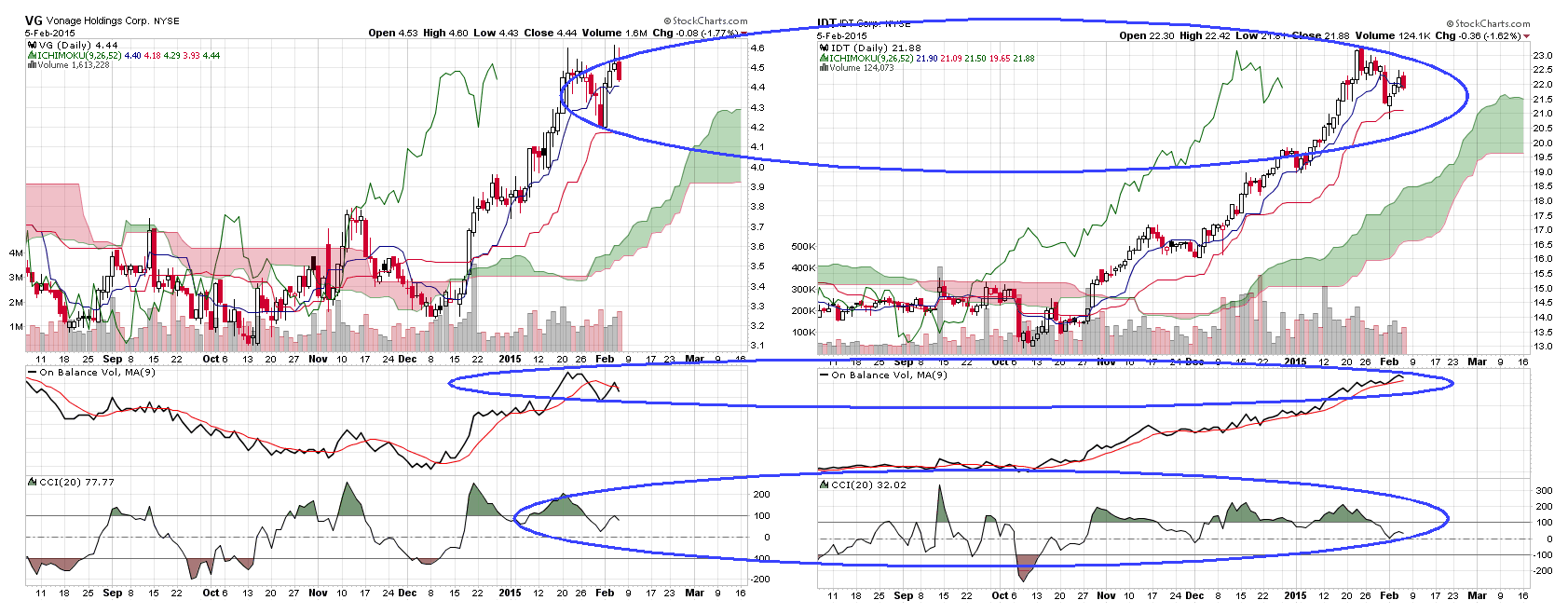Click the Vonage Holdings Corp. company name
This screenshot has height=614, width=1568.
(98, 20)
